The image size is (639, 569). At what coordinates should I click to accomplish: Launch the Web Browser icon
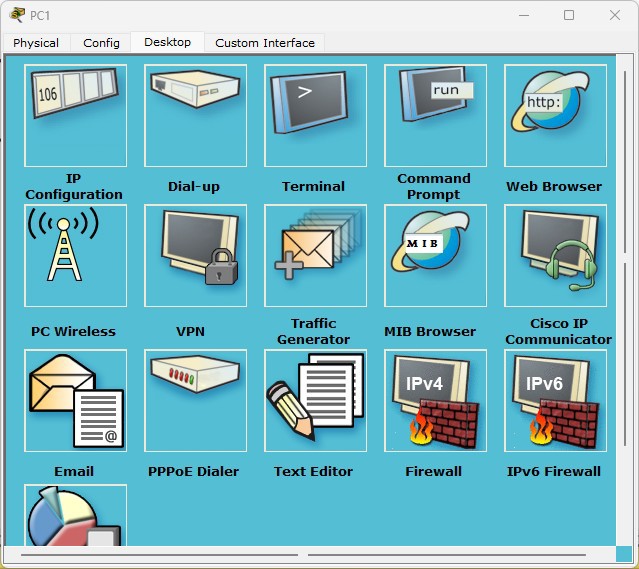(555, 115)
